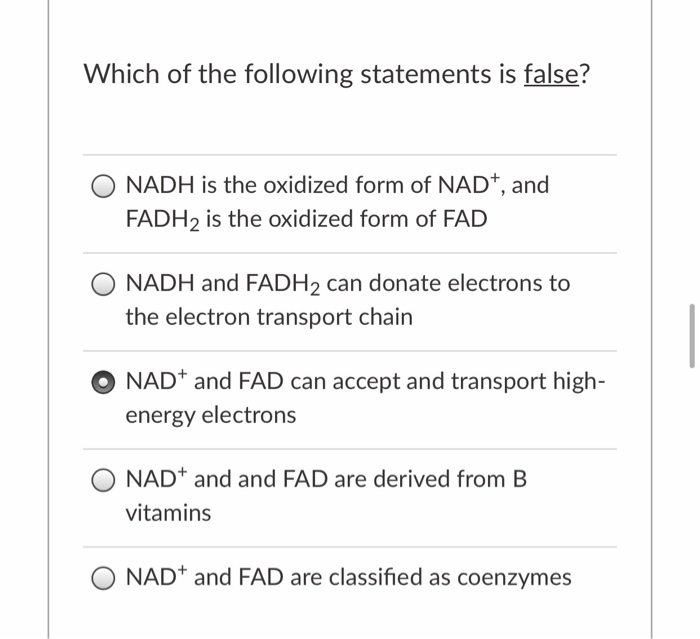Click the answer text 'NAD+ and FAD are classified as coenzymes'
This screenshot has width=700, height=639.
pyautogui.click(x=349, y=577)
